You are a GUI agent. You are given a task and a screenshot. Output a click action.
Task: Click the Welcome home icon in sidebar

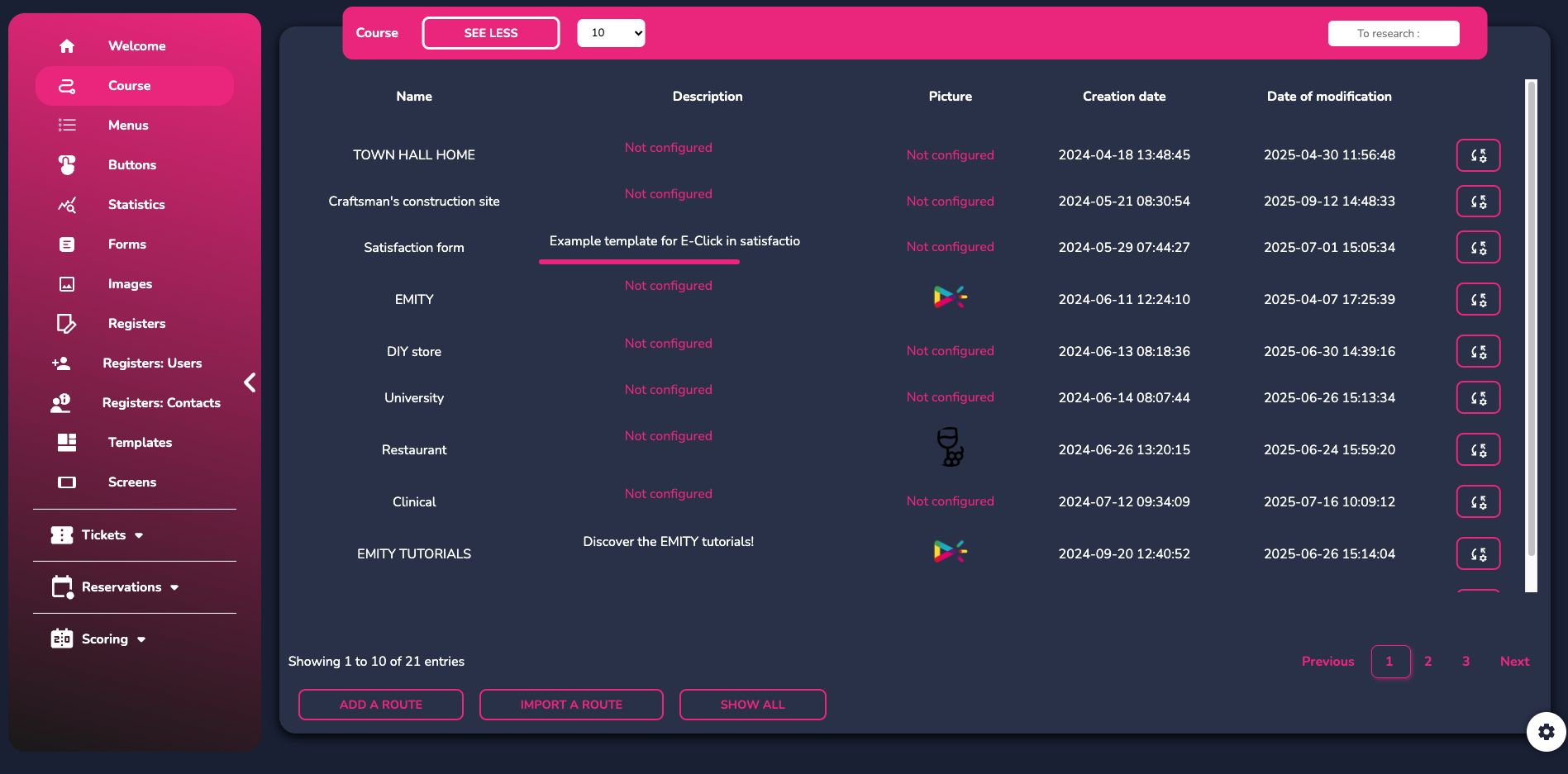(67, 46)
